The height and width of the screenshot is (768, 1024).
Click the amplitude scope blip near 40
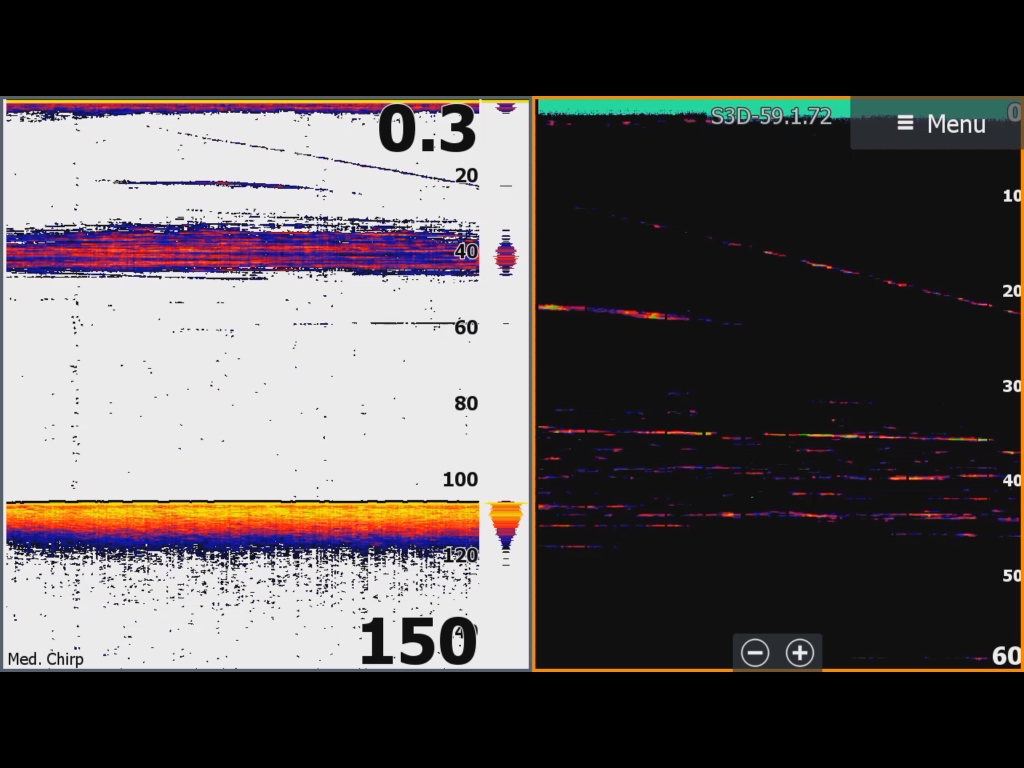[x=506, y=254]
